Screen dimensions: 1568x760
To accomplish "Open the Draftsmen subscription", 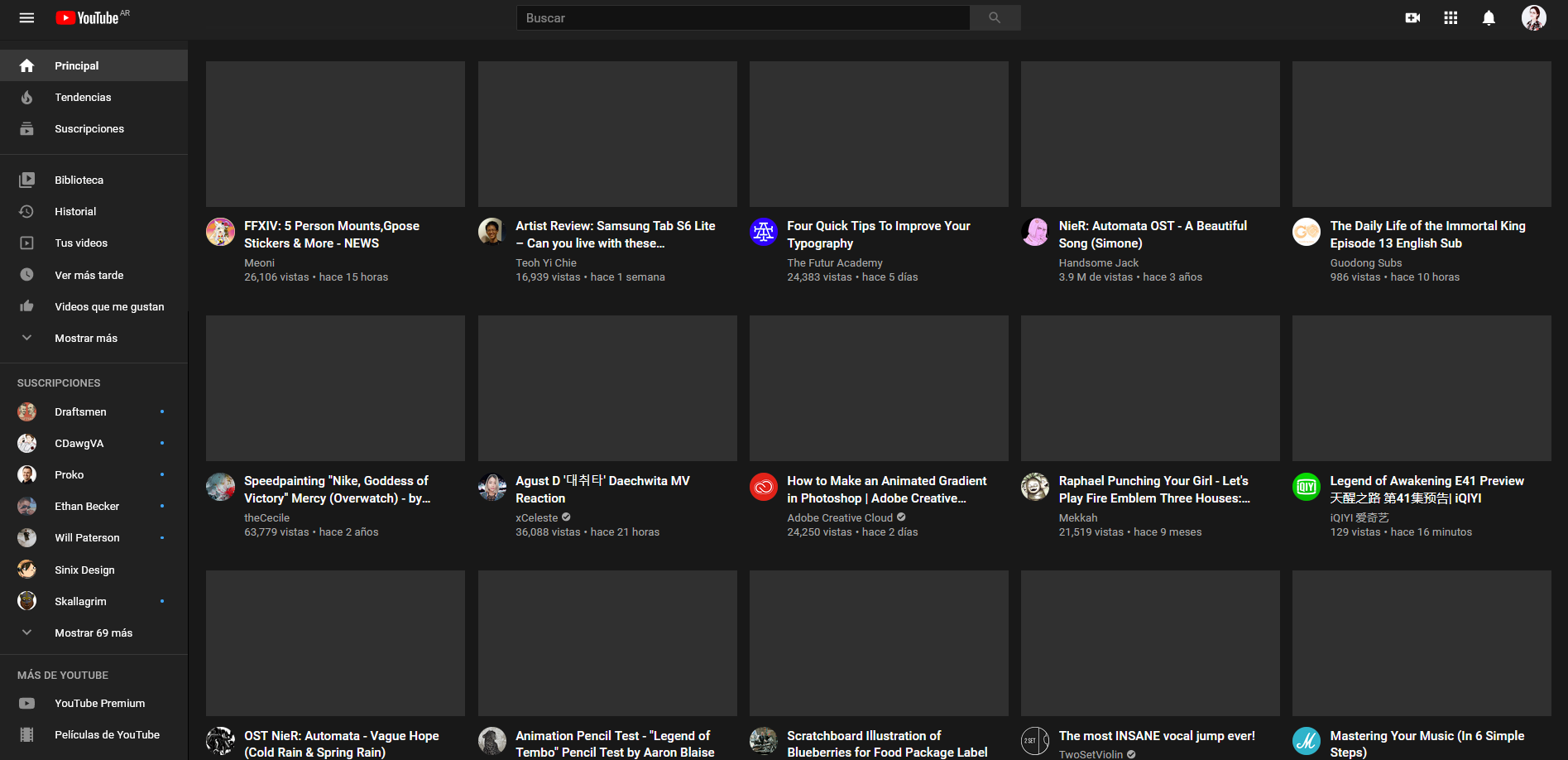I will point(94,411).
